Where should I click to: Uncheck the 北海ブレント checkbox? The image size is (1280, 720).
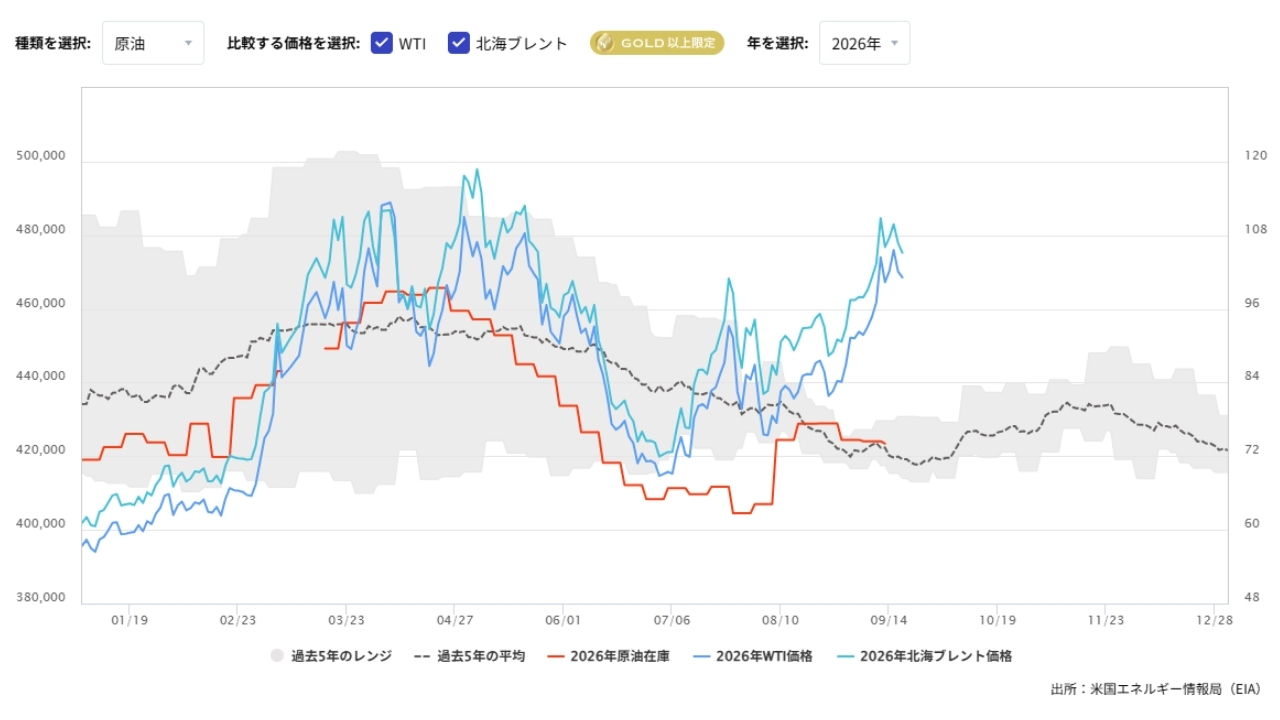459,43
